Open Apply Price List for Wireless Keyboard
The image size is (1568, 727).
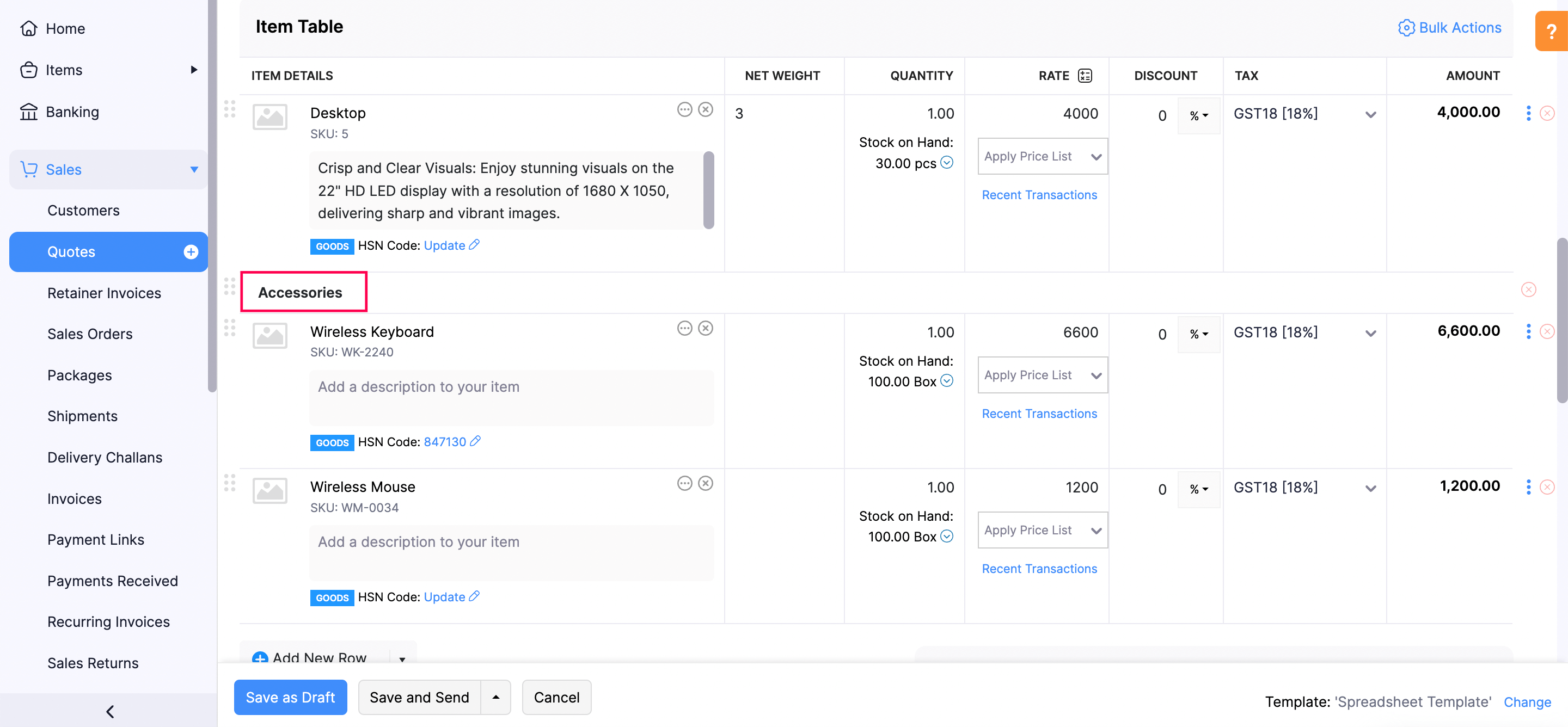pos(1042,375)
